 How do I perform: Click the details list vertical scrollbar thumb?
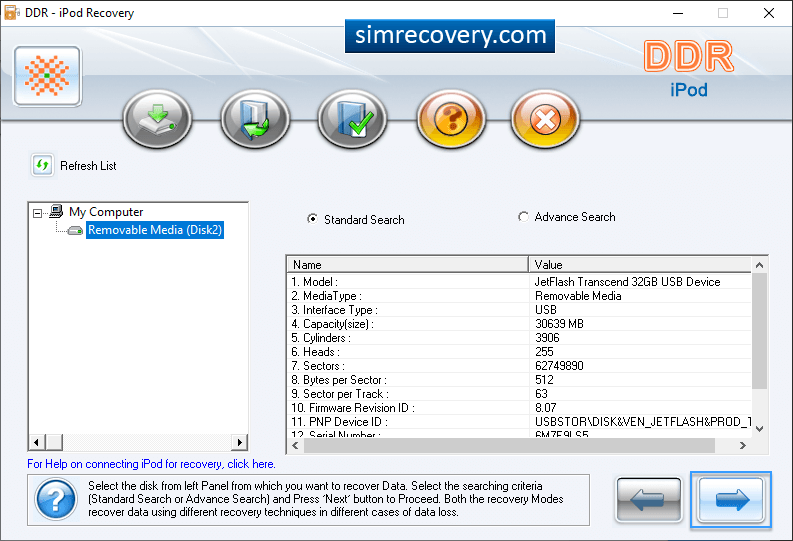coord(759,331)
